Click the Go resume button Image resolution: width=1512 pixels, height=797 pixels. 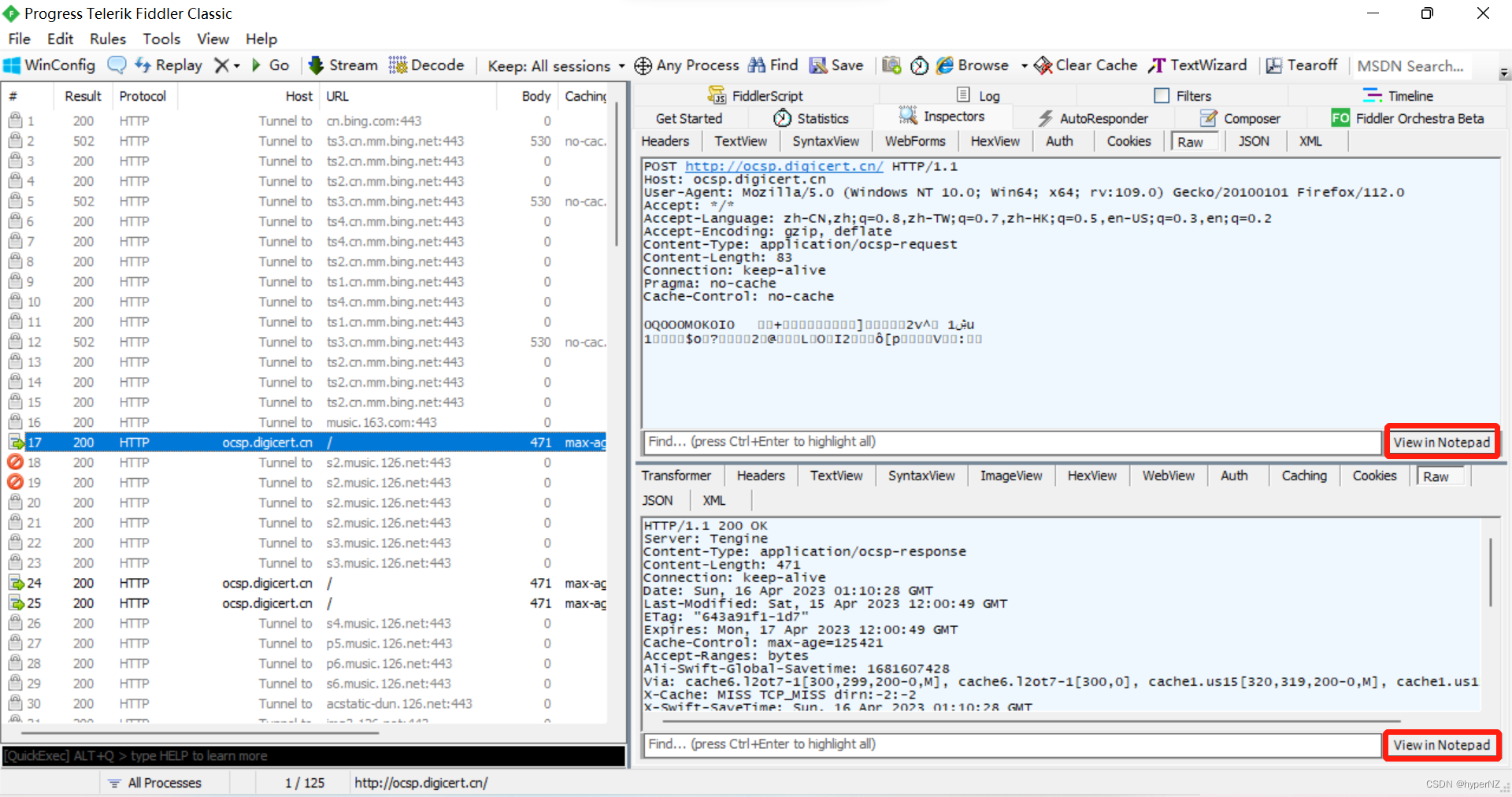coord(270,65)
